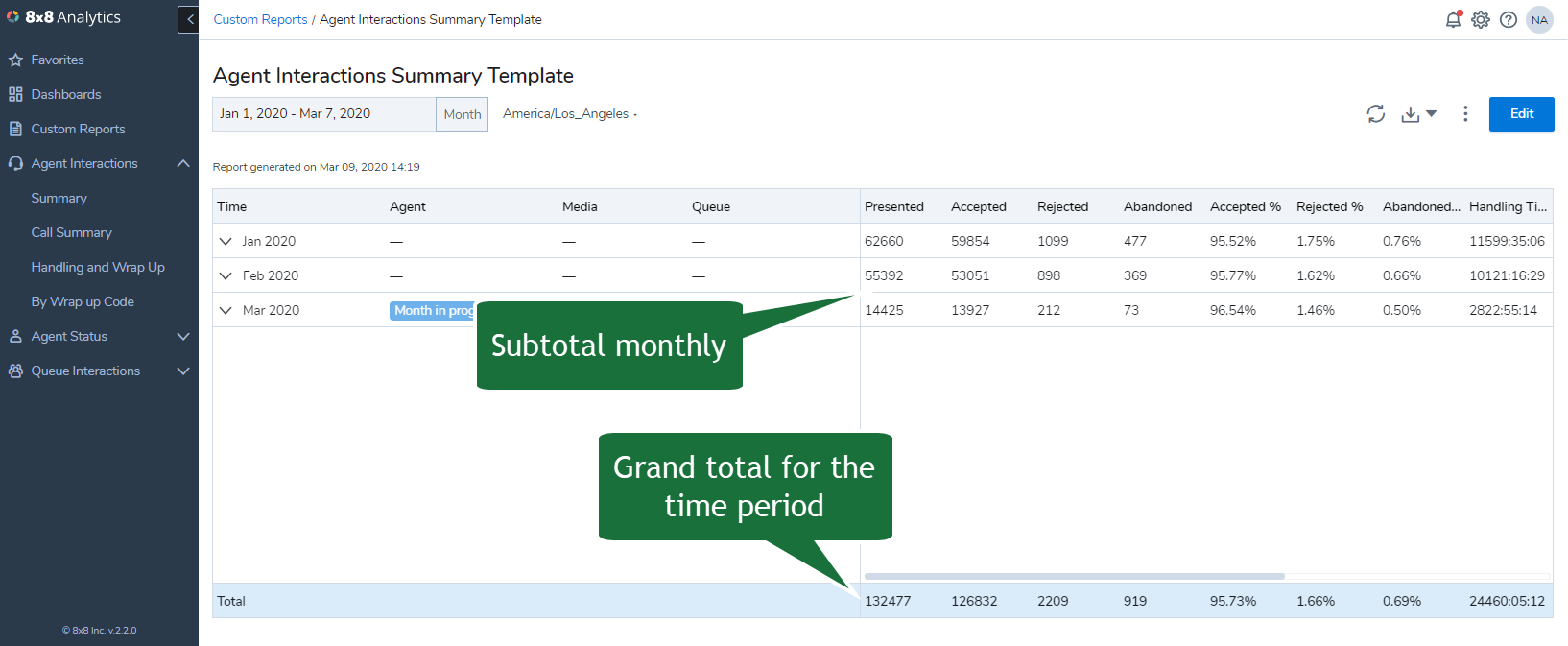This screenshot has width=1568, height=646.
Task: Open Dashboards in the sidebar
Action: coord(65,94)
